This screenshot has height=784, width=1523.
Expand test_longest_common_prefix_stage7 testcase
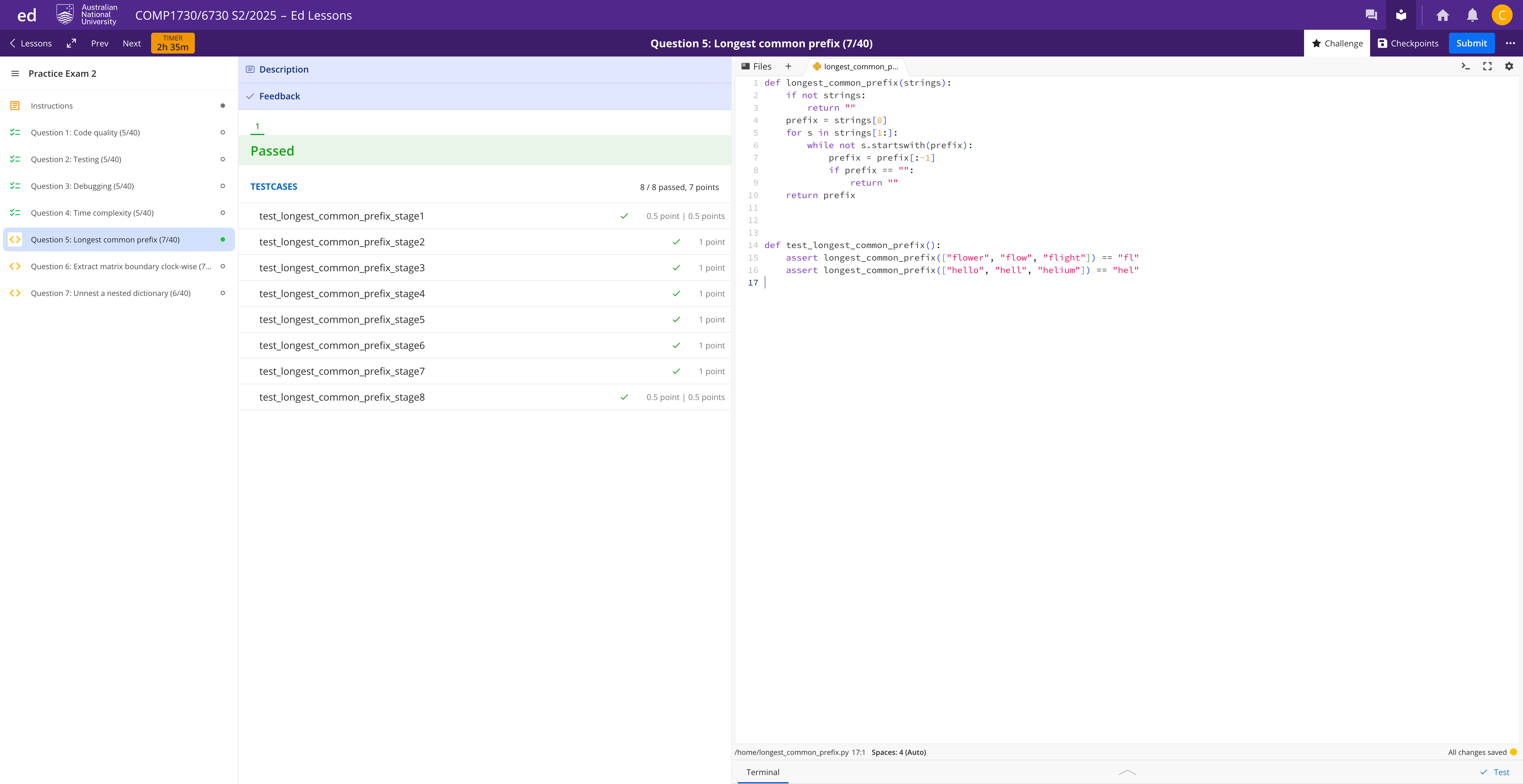click(485, 371)
